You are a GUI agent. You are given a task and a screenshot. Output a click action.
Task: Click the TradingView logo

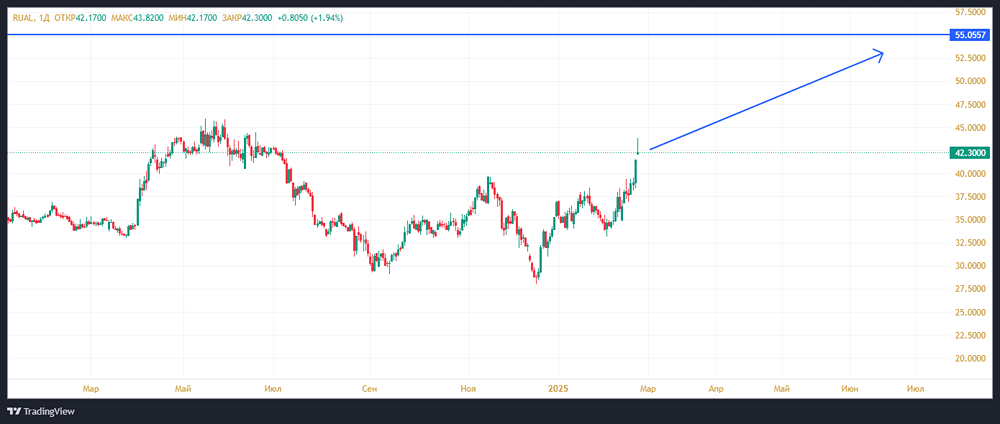point(41,411)
